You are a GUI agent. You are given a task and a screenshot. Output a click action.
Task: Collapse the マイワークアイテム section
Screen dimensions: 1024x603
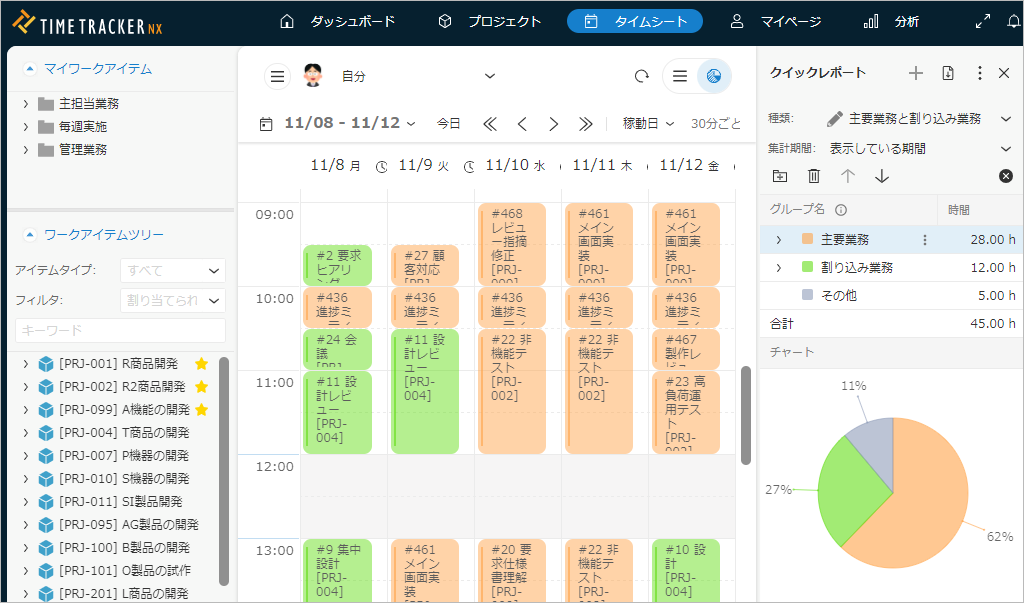[x=30, y=69]
